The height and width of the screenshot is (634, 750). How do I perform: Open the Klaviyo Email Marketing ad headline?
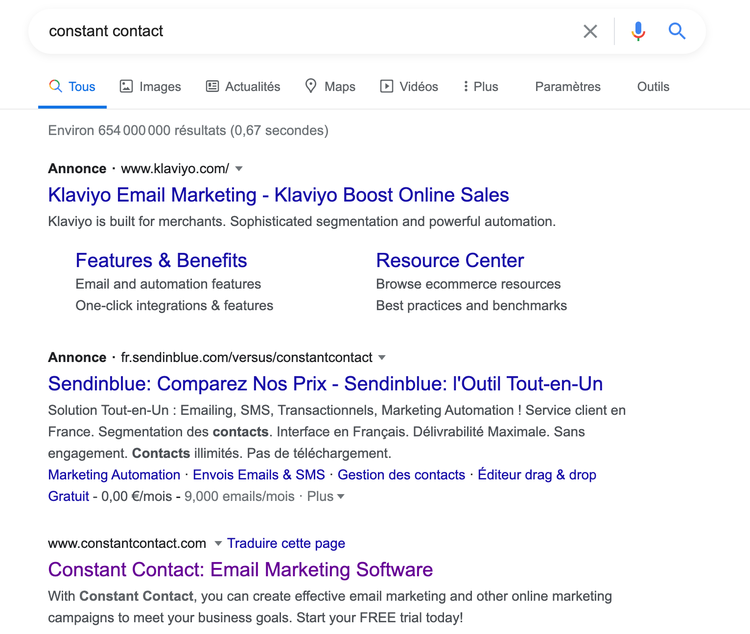(x=278, y=195)
